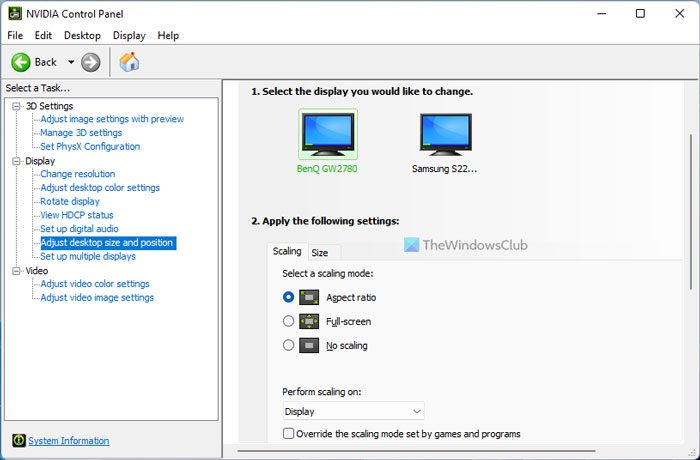The image size is (700, 460).
Task: Collapse the 3D Settings tree node
Action: pyautogui.click(x=17, y=106)
